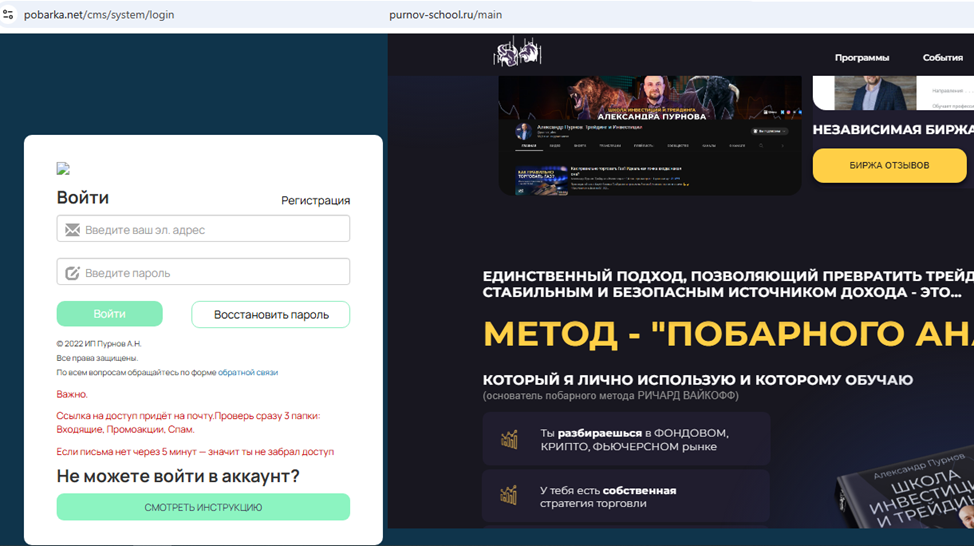This screenshot has height=546, width=974.
Task: Click the Войти heading text
Action: (x=83, y=198)
